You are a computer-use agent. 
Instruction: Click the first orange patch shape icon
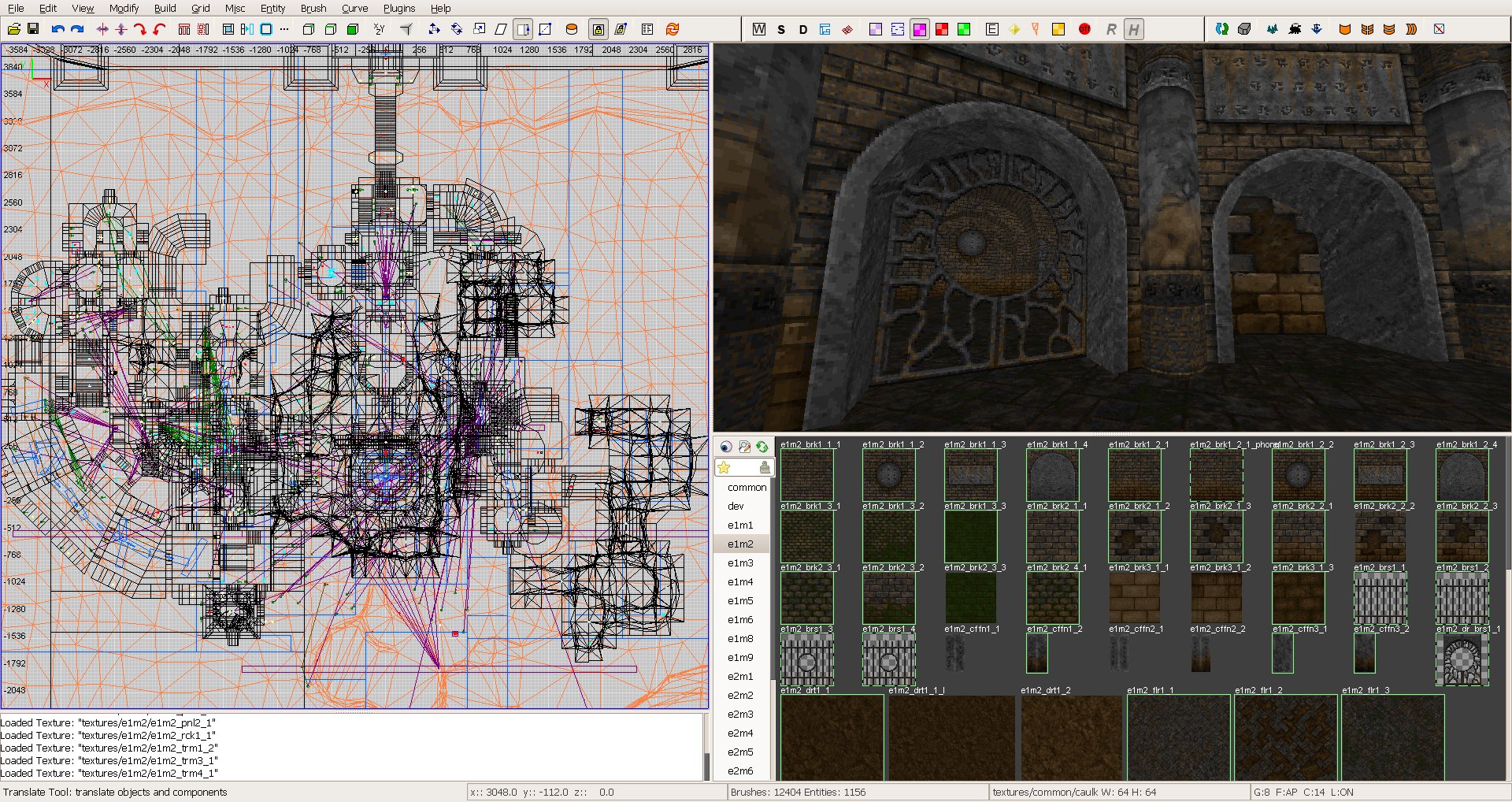click(x=1345, y=29)
